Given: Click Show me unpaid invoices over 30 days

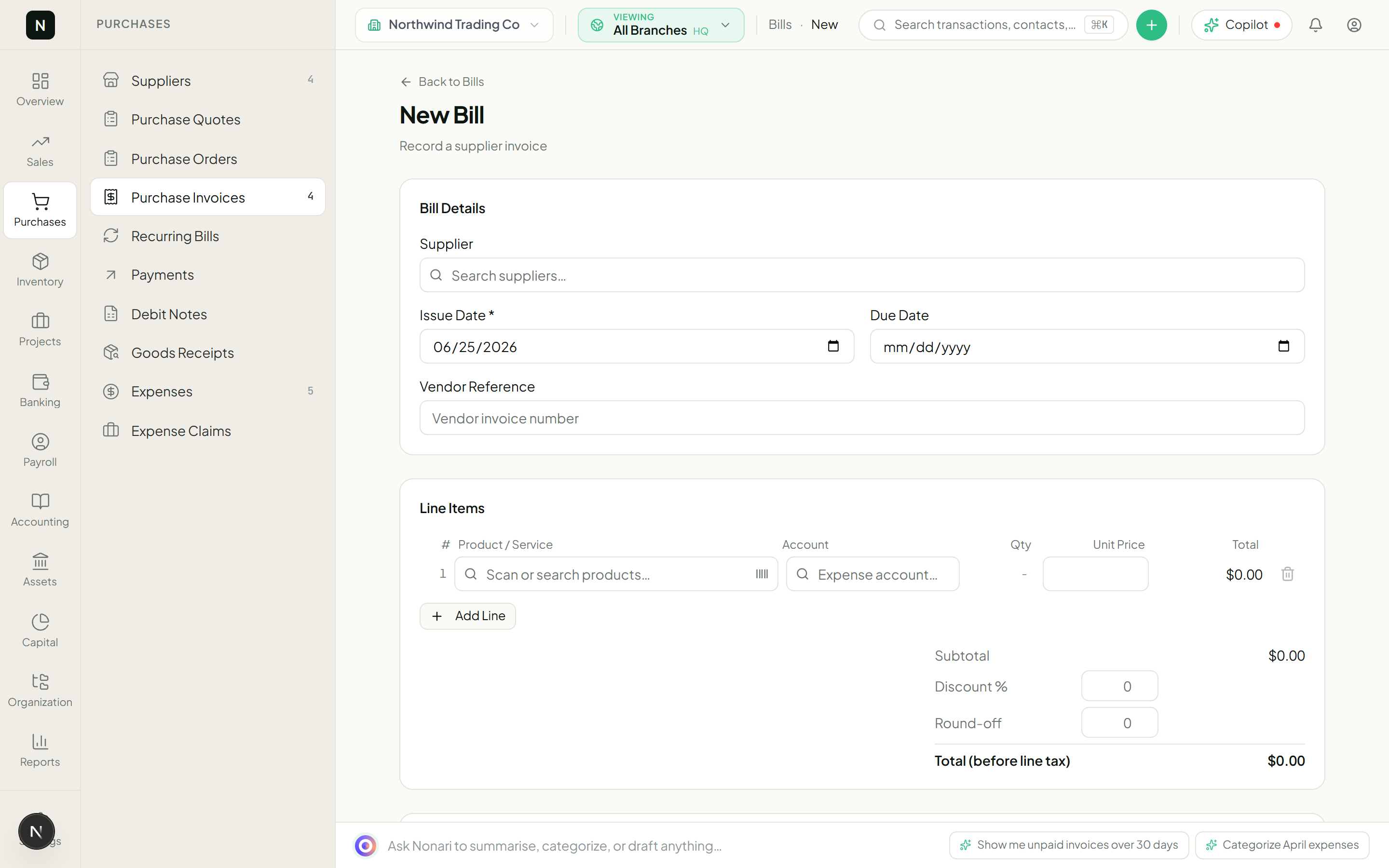Looking at the screenshot, I should coord(1069,845).
